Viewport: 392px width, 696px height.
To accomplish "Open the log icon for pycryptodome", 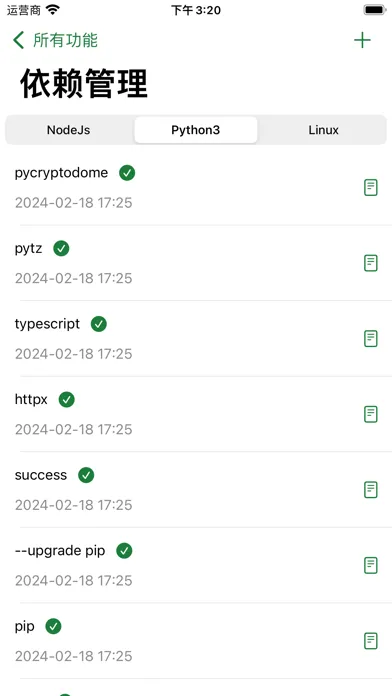I will (x=371, y=188).
